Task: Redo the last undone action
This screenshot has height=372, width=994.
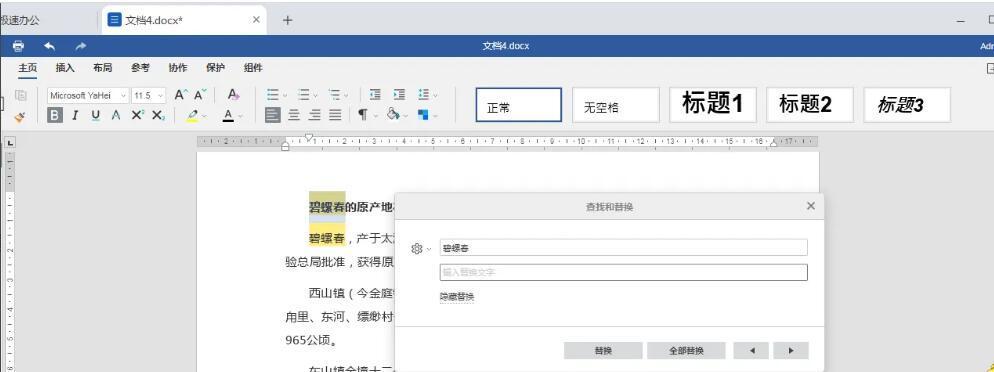Action: 81,46
